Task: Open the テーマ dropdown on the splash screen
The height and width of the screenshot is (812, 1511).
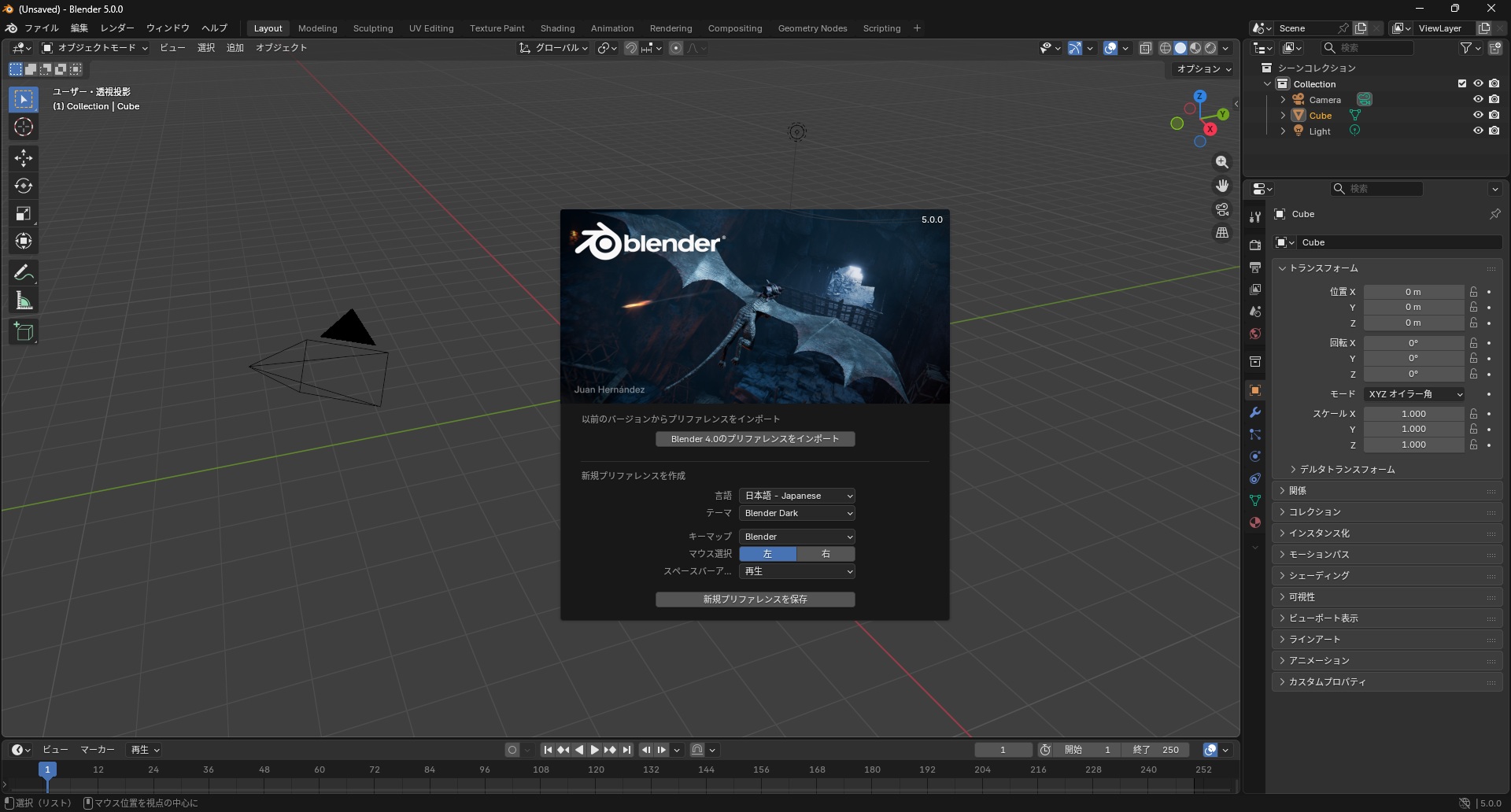Action: pos(796,513)
